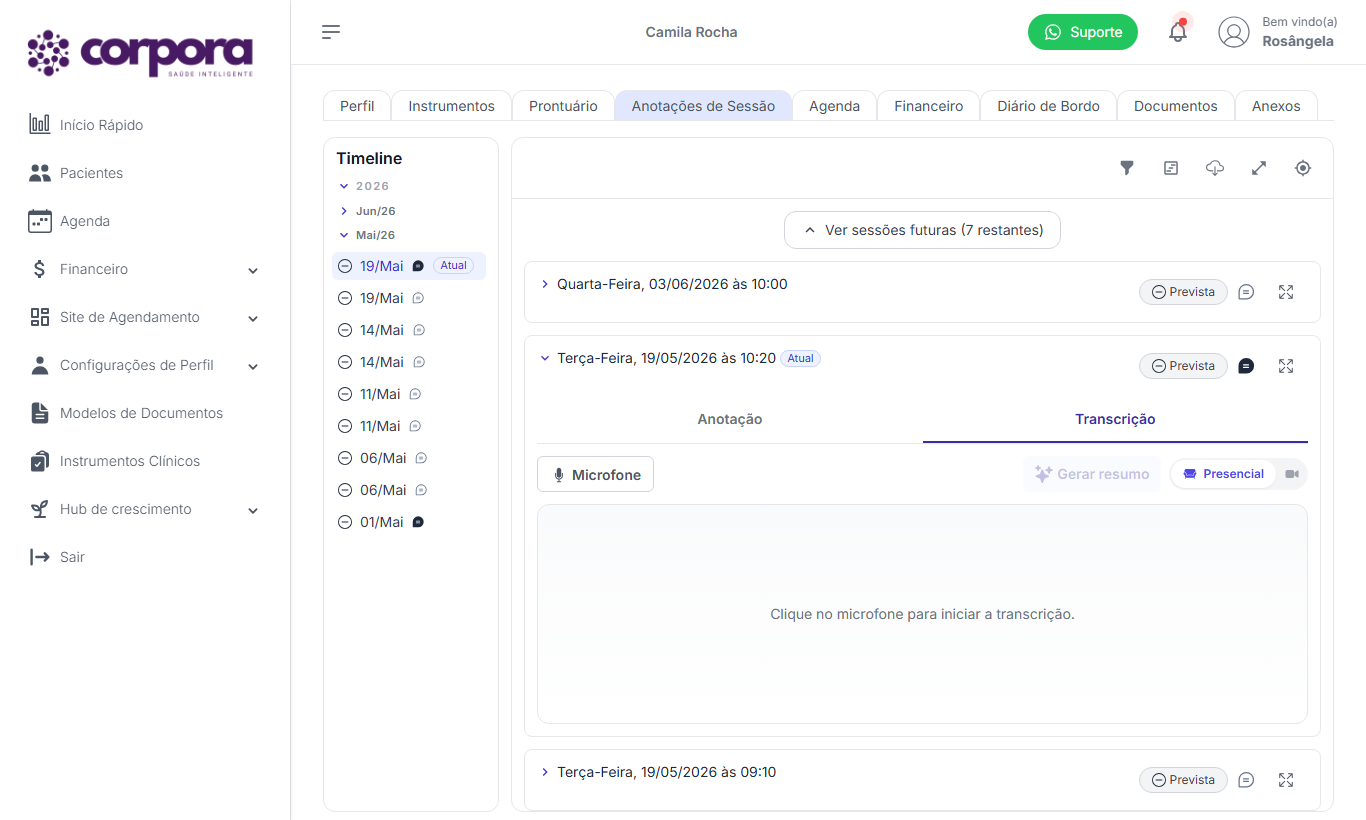Click the diagonal expand arrows icon in the toolbar

1259,168
